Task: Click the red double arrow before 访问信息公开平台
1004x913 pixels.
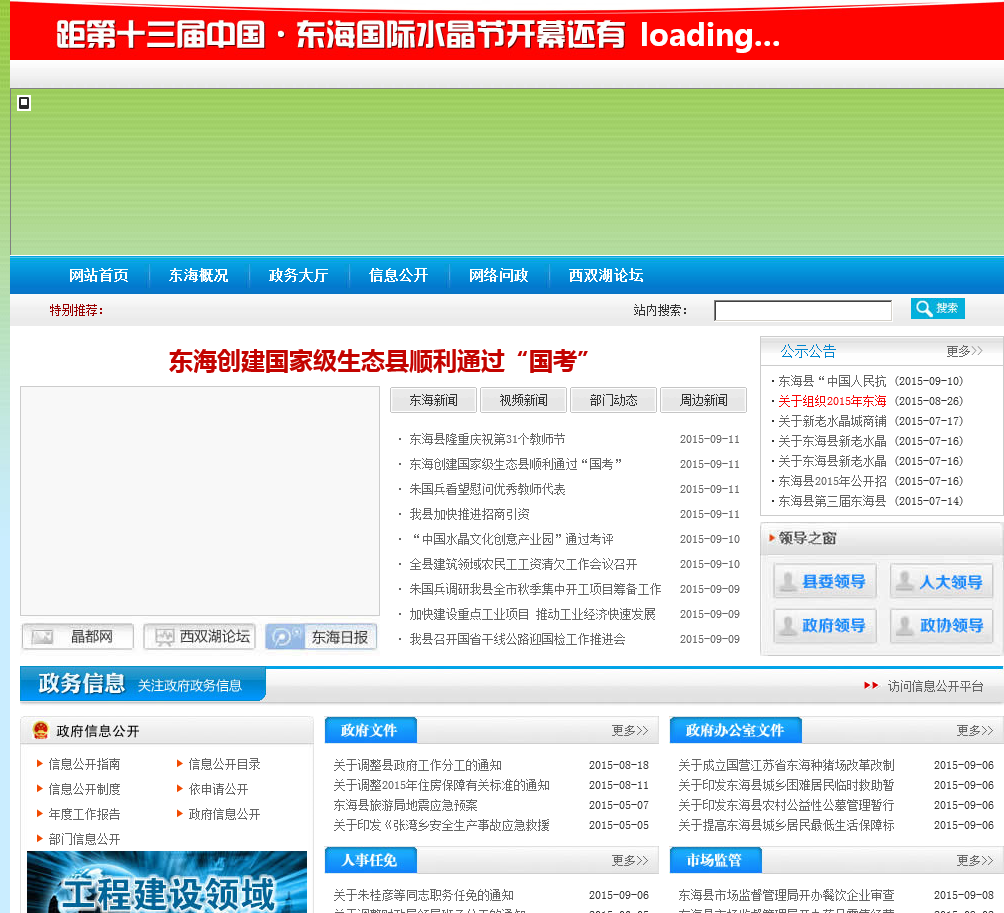Action: 871,686
